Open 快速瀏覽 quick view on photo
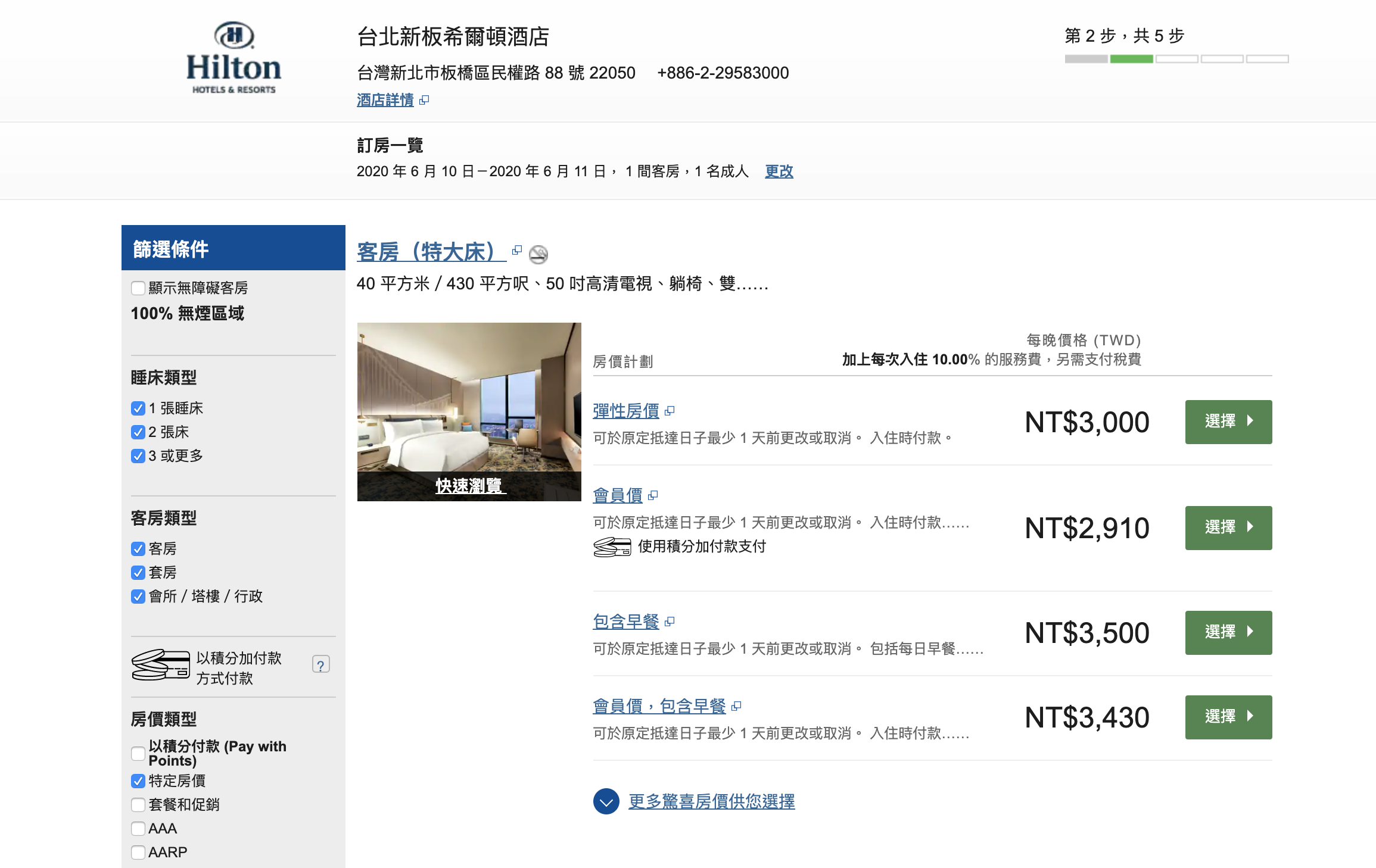 point(469,486)
